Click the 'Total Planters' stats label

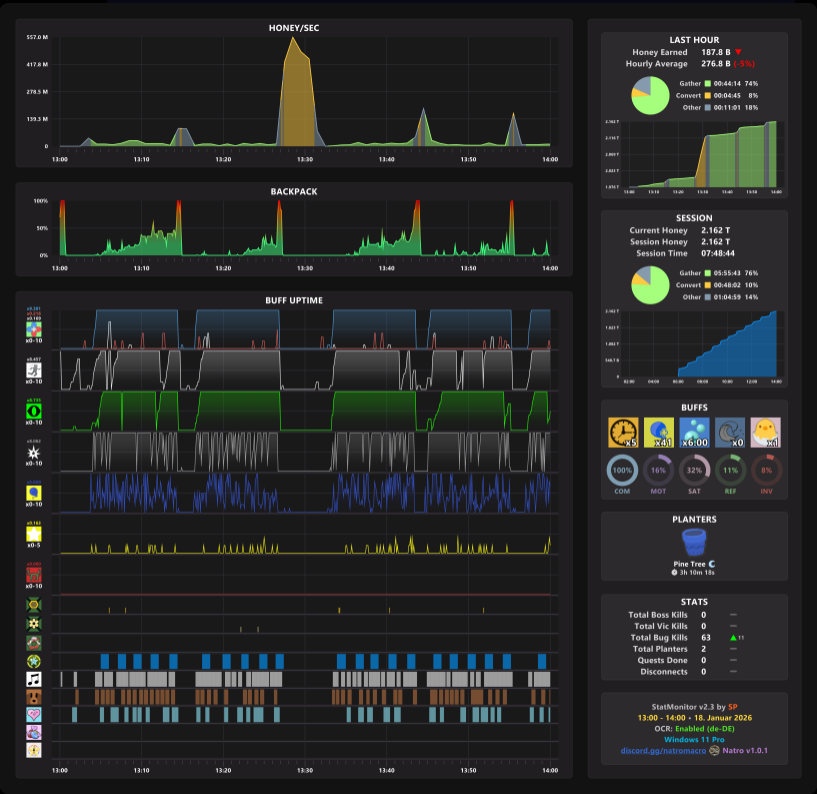pos(660,649)
